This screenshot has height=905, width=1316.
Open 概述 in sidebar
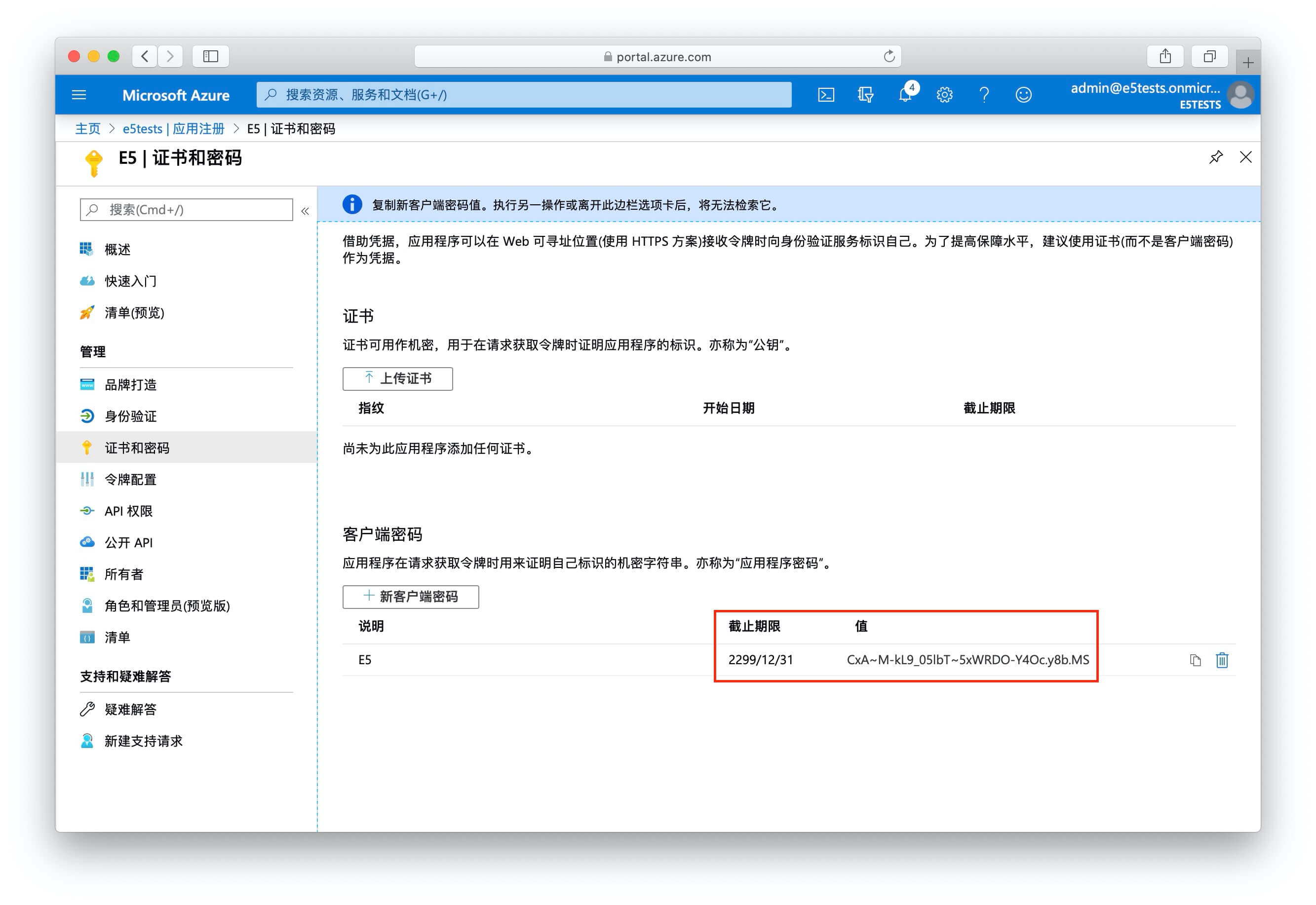(x=117, y=250)
